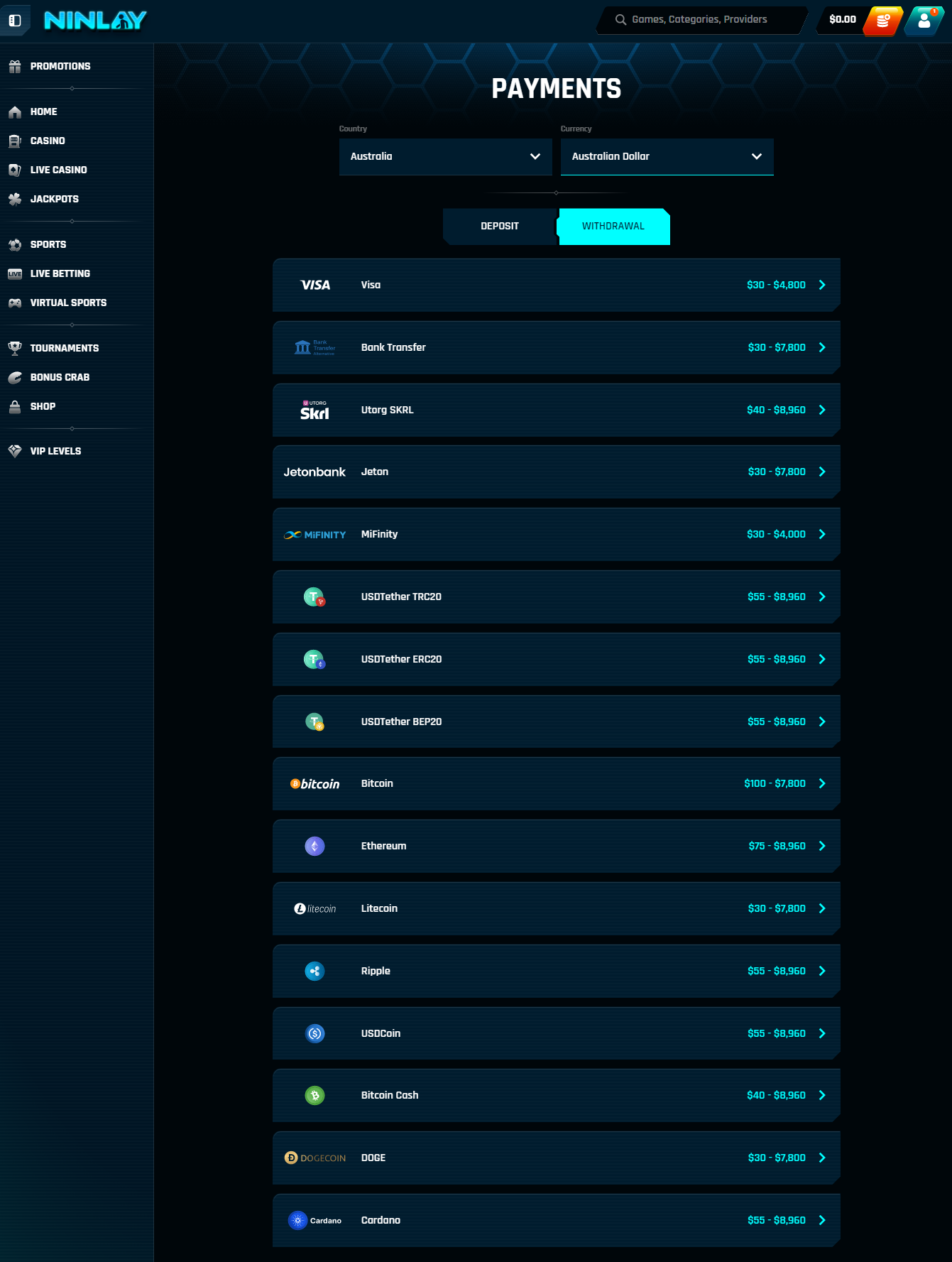Screen dimensions: 952x1262
Task: Go to Live Casino section
Action: pyautogui.click(x=58, y=170)
